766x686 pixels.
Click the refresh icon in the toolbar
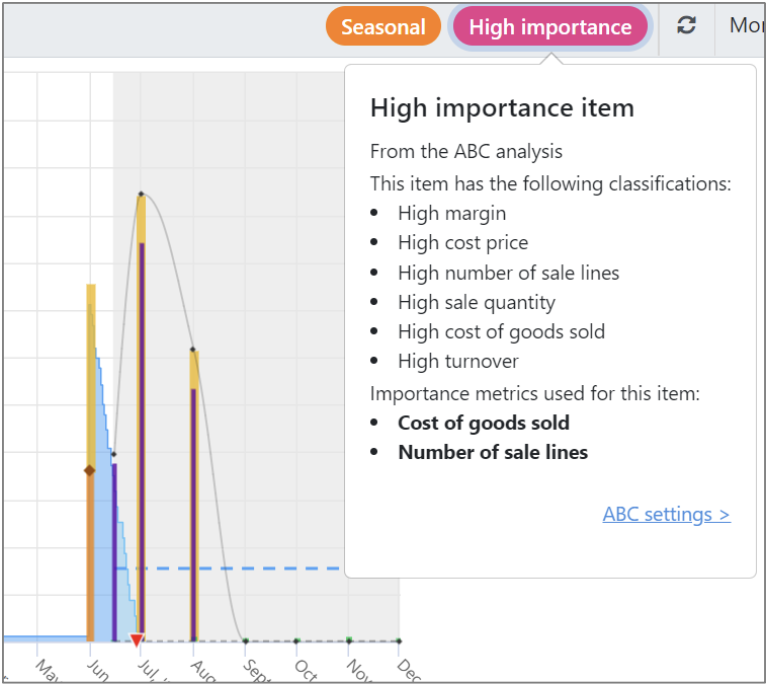[x=686, y=27]
